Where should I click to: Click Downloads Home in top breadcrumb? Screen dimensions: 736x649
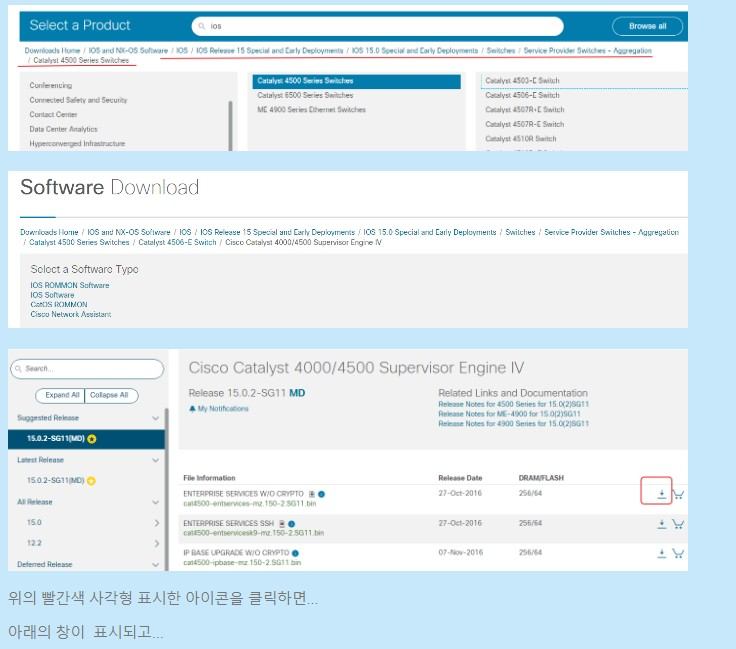point(52,51)
